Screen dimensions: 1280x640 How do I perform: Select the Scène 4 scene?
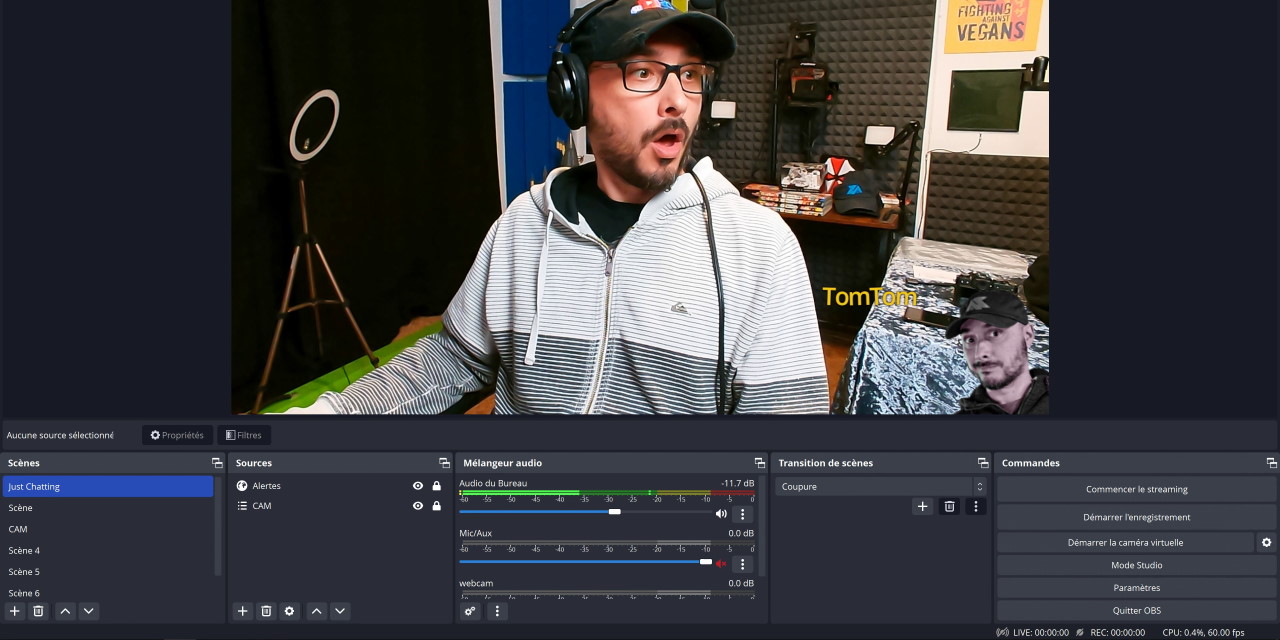click(25, 551)
